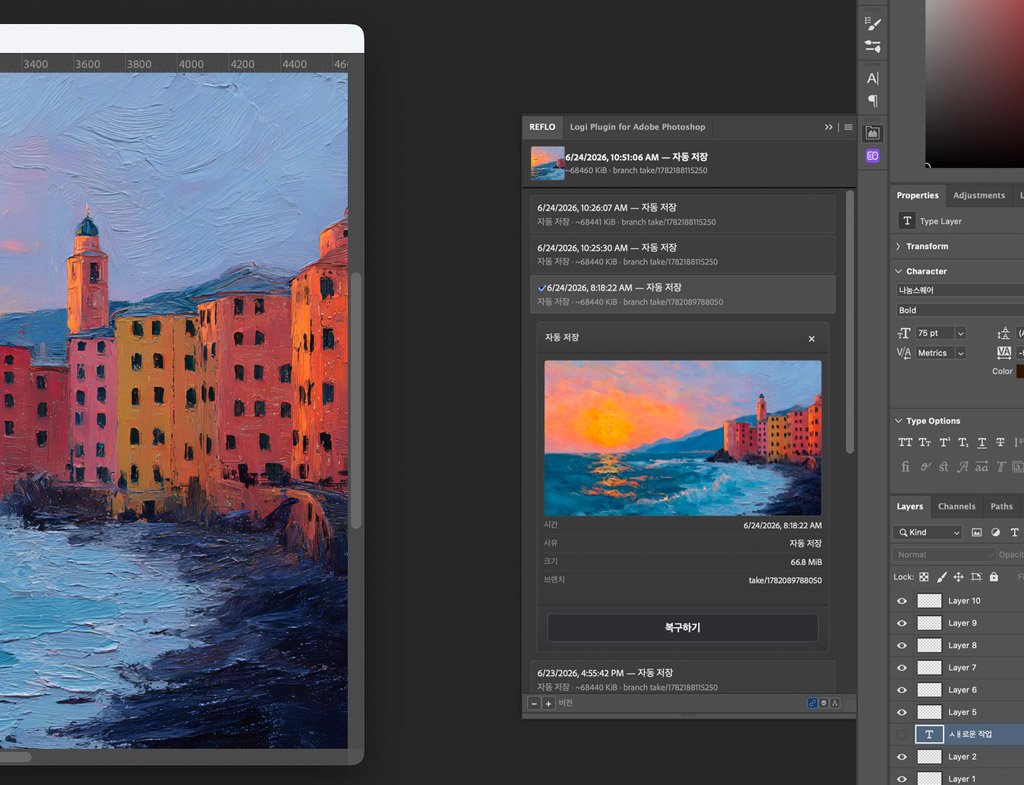Screen dimensions: 1024x785
Task: Toggle Strikethrough in Type Options
Action: click(1000, 443)
